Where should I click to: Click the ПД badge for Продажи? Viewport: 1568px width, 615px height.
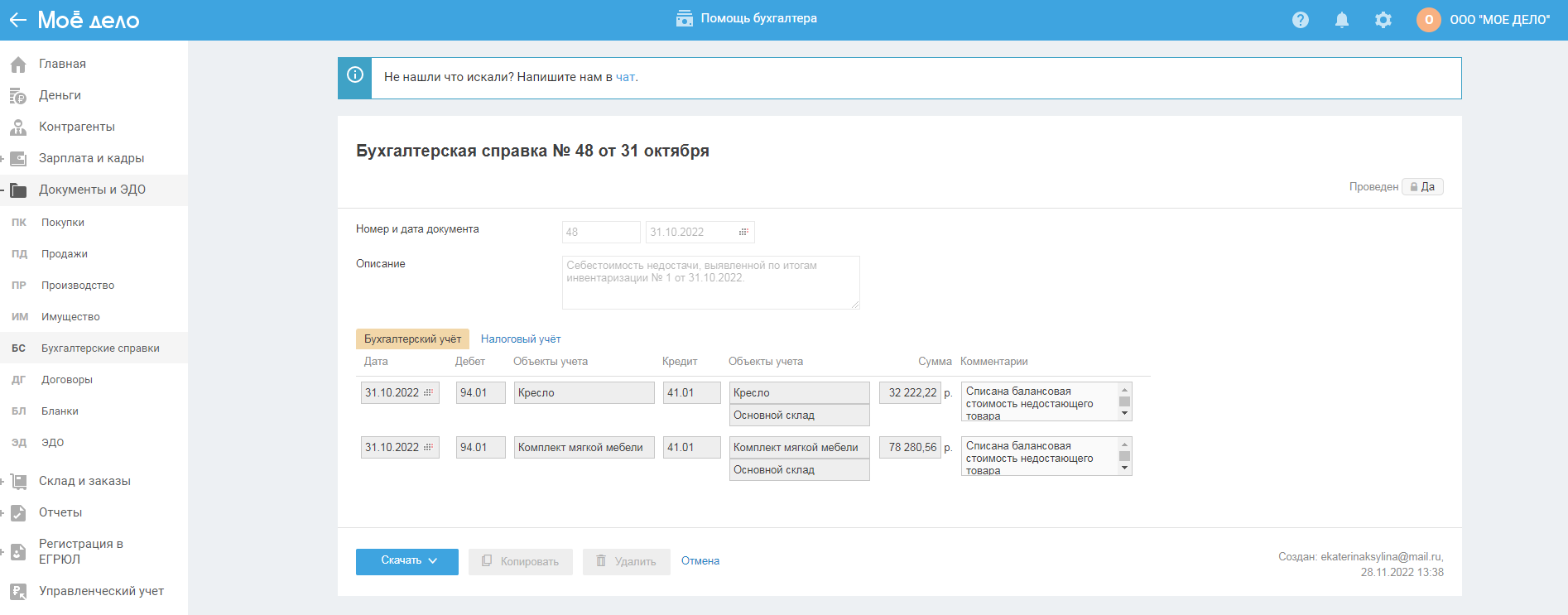click(19, 254)
